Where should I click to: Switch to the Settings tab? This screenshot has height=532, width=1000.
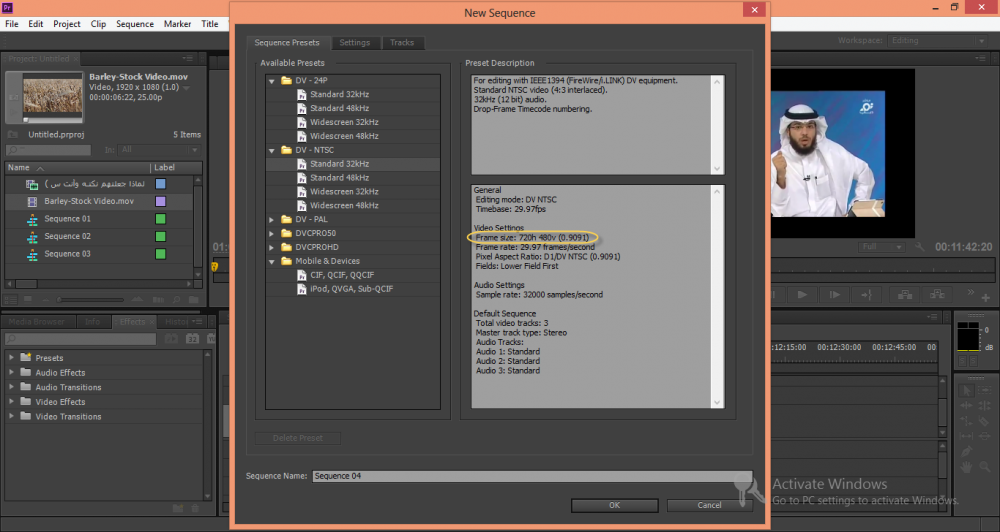(354, 43)
